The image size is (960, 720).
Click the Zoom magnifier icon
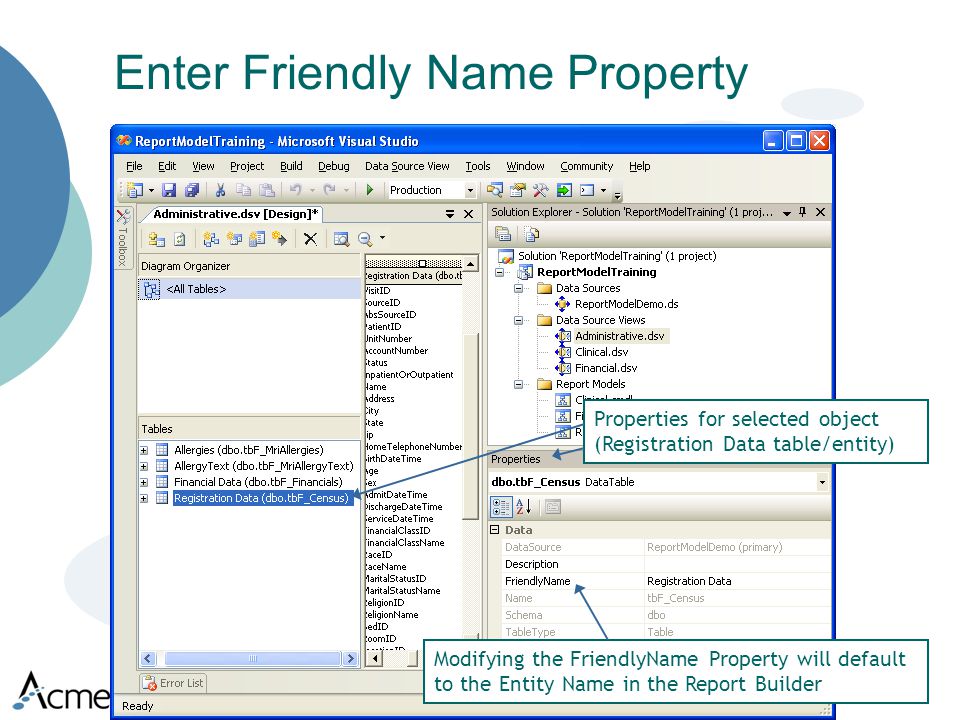pos(365,239)
